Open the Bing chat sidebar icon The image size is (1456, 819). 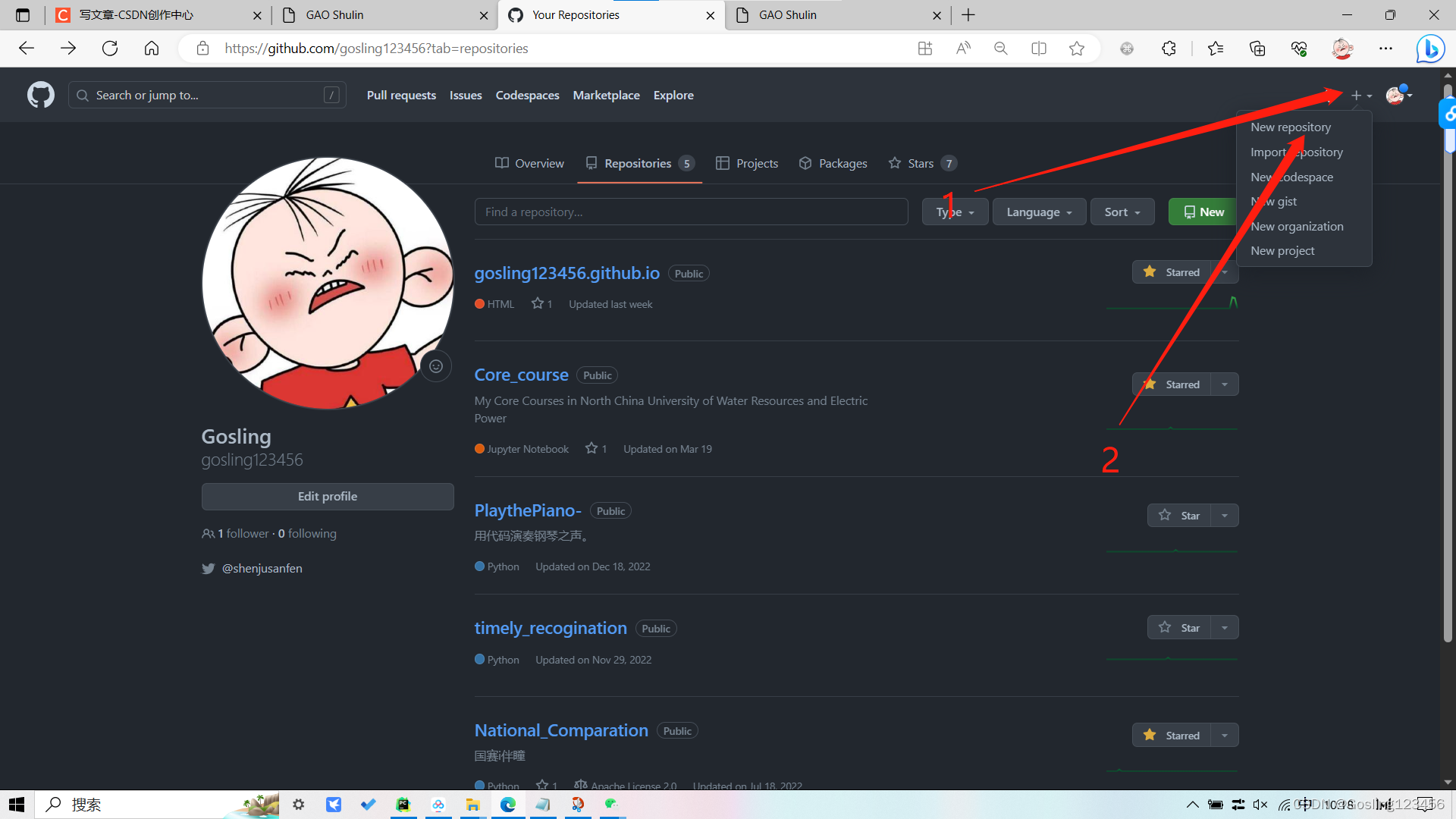tap(1430, 49)
